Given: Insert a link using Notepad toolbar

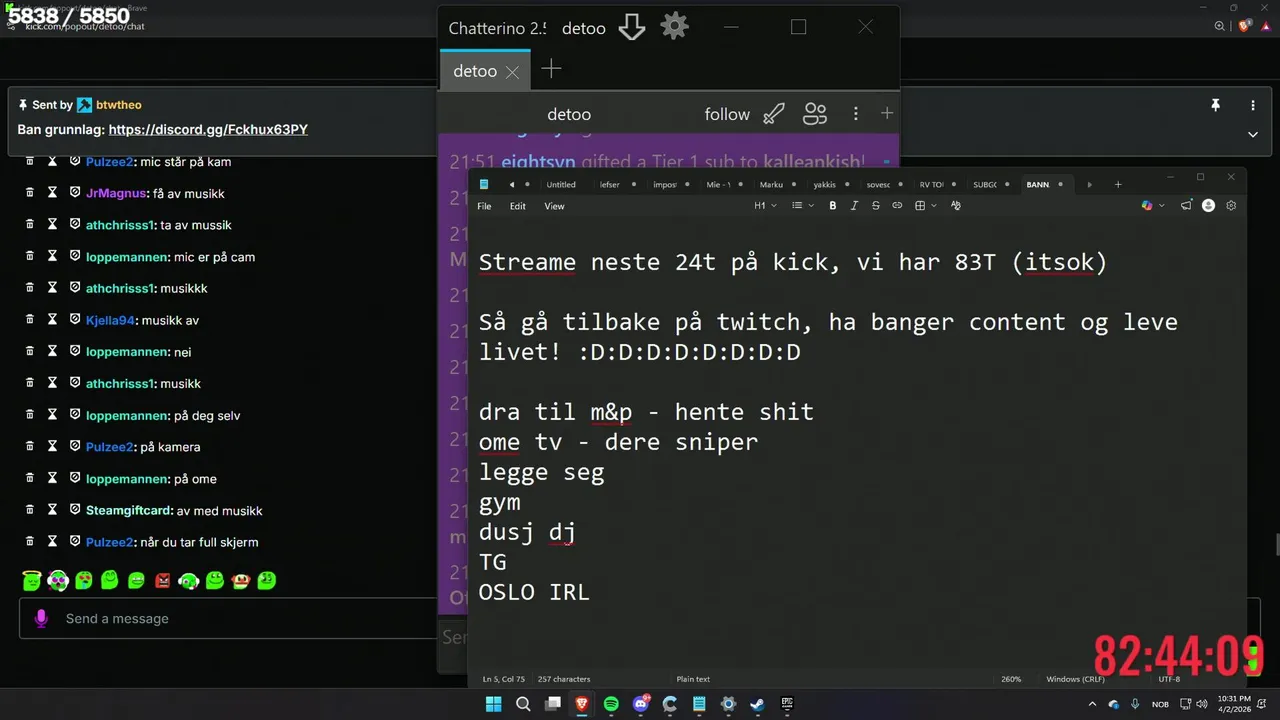Looking at the screenshot, I should pos(897,206).
